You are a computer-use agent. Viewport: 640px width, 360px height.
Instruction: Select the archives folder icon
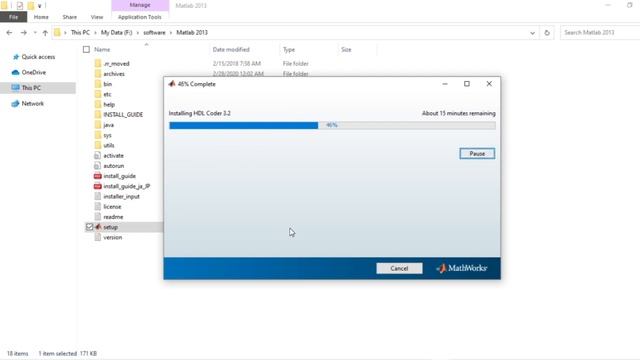(x=98, y=74)
